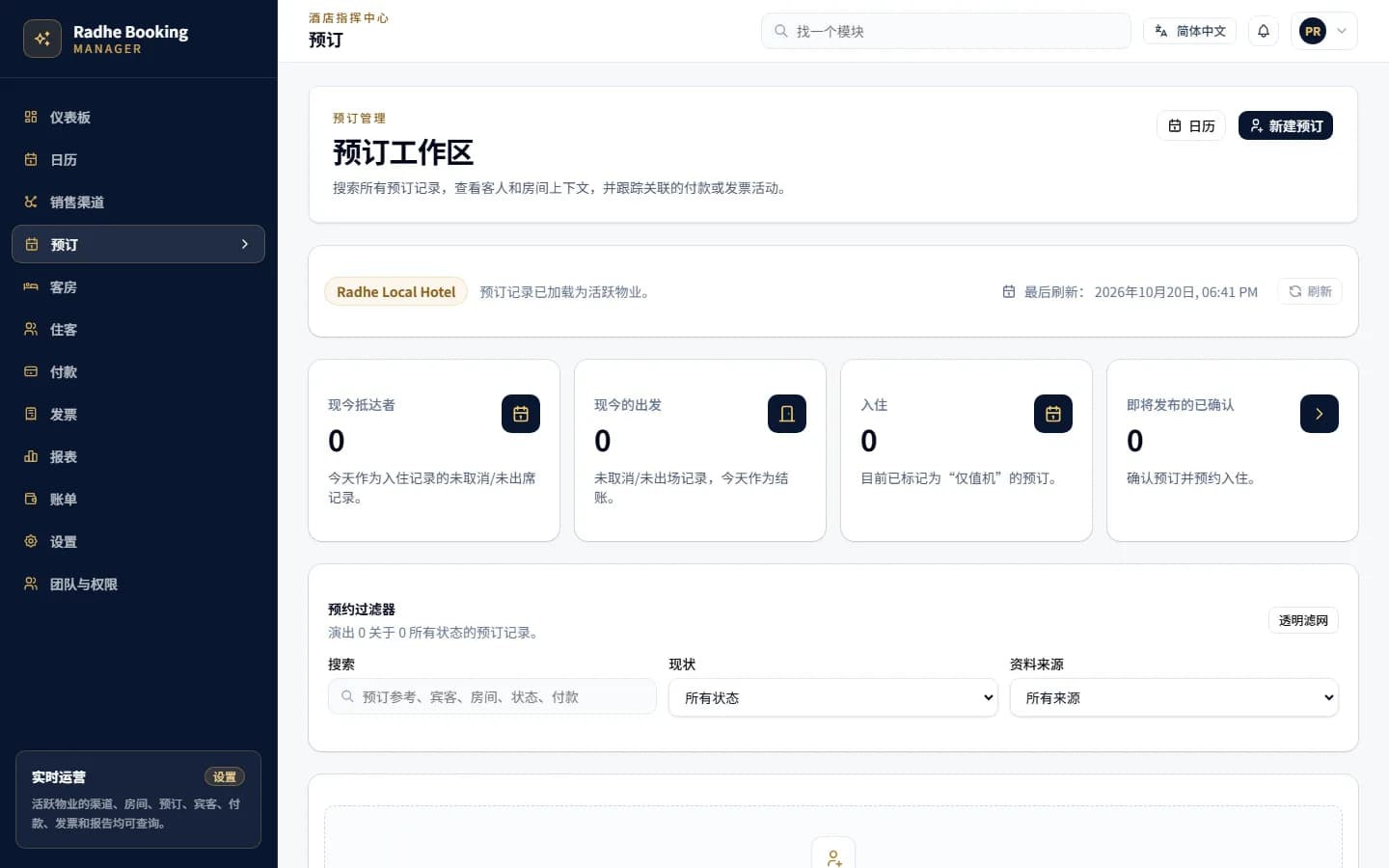The height and width of the screenshot is (868, 1389).
Task: Focus the 找一个模块 search field
Action: pyautogui.click(x=946, y=31)
